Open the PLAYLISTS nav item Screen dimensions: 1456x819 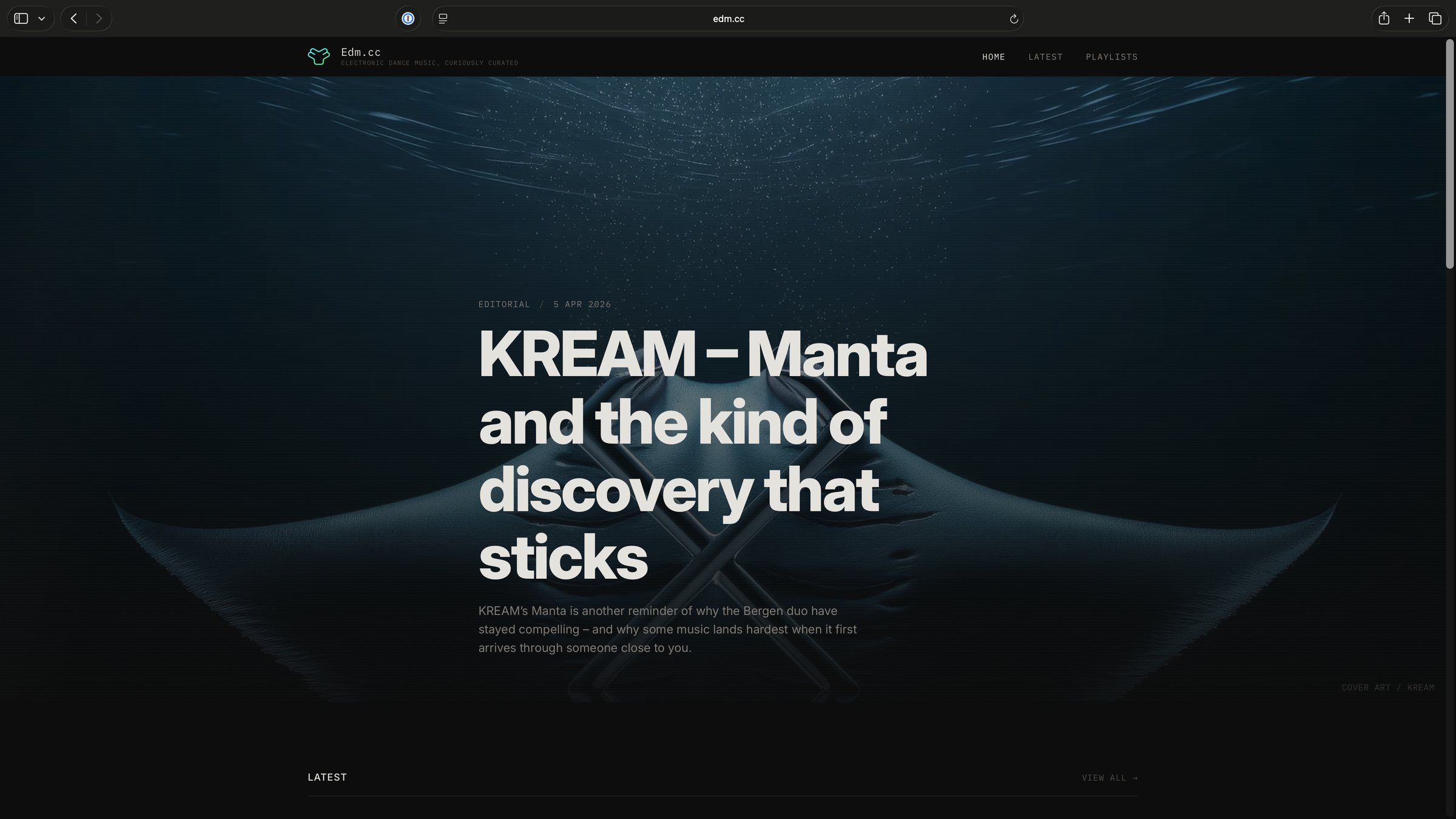point(1111,57)
